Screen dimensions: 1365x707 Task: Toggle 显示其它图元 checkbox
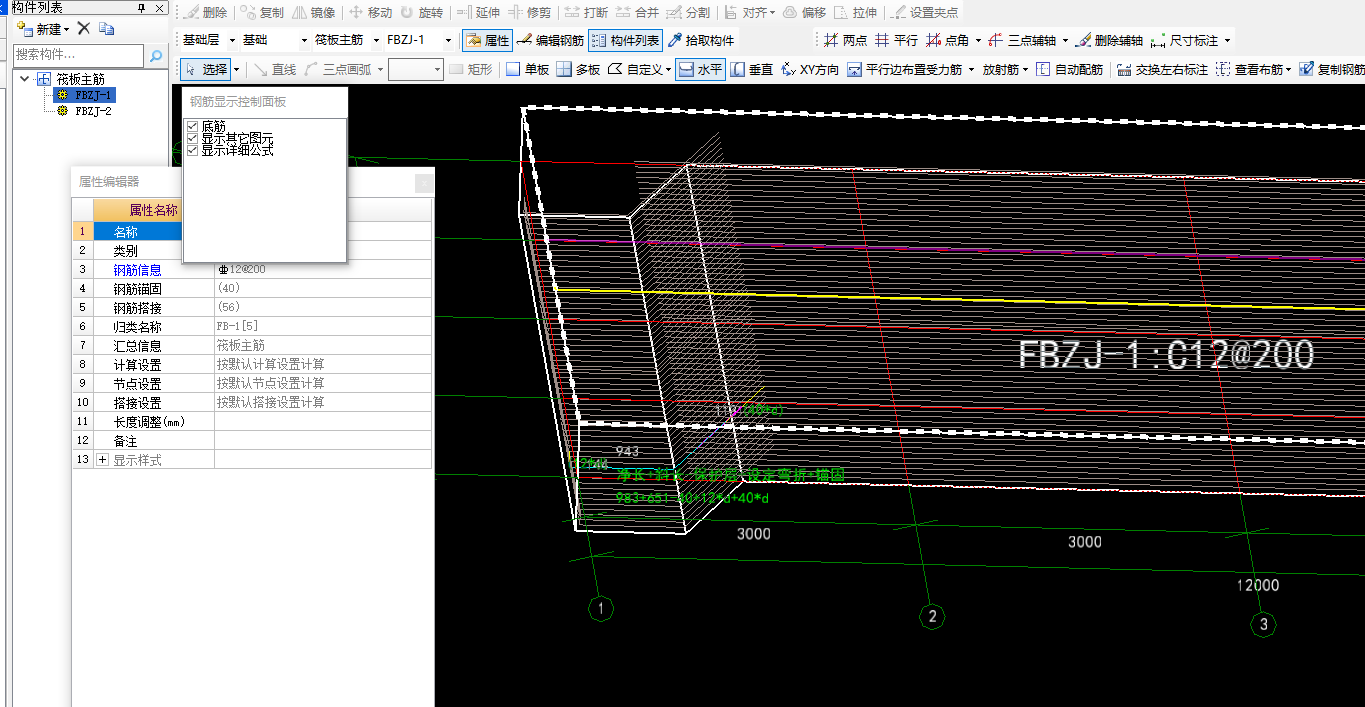pos(193,138)
